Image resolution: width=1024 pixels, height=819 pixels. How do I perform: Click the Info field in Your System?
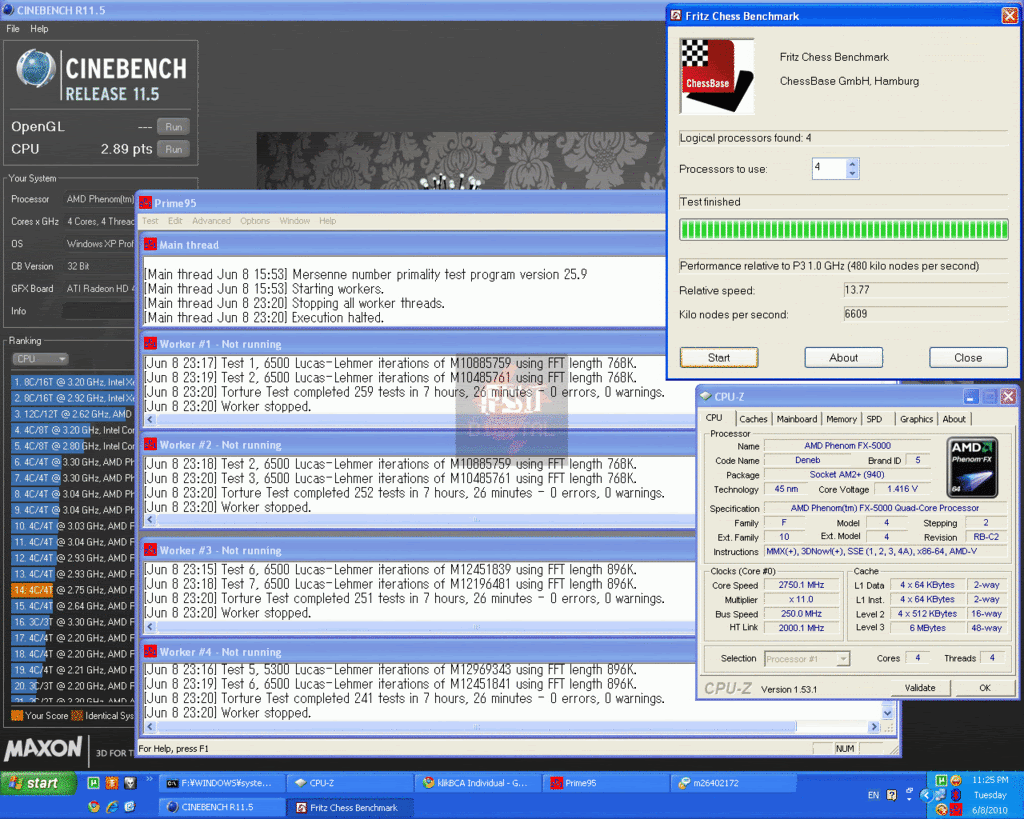(x=98, y=311)
